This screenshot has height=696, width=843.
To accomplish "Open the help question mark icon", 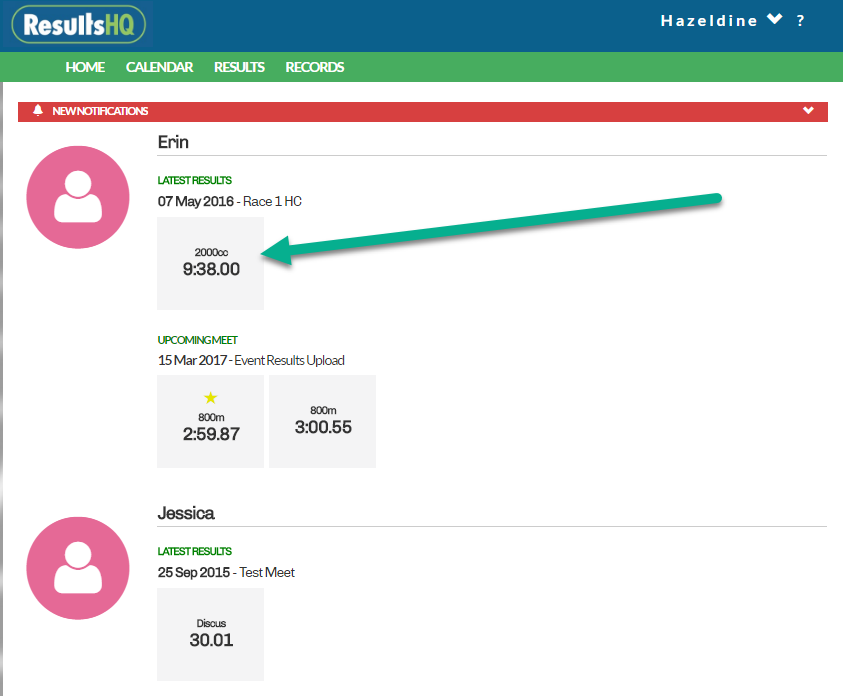I will 801,21.
